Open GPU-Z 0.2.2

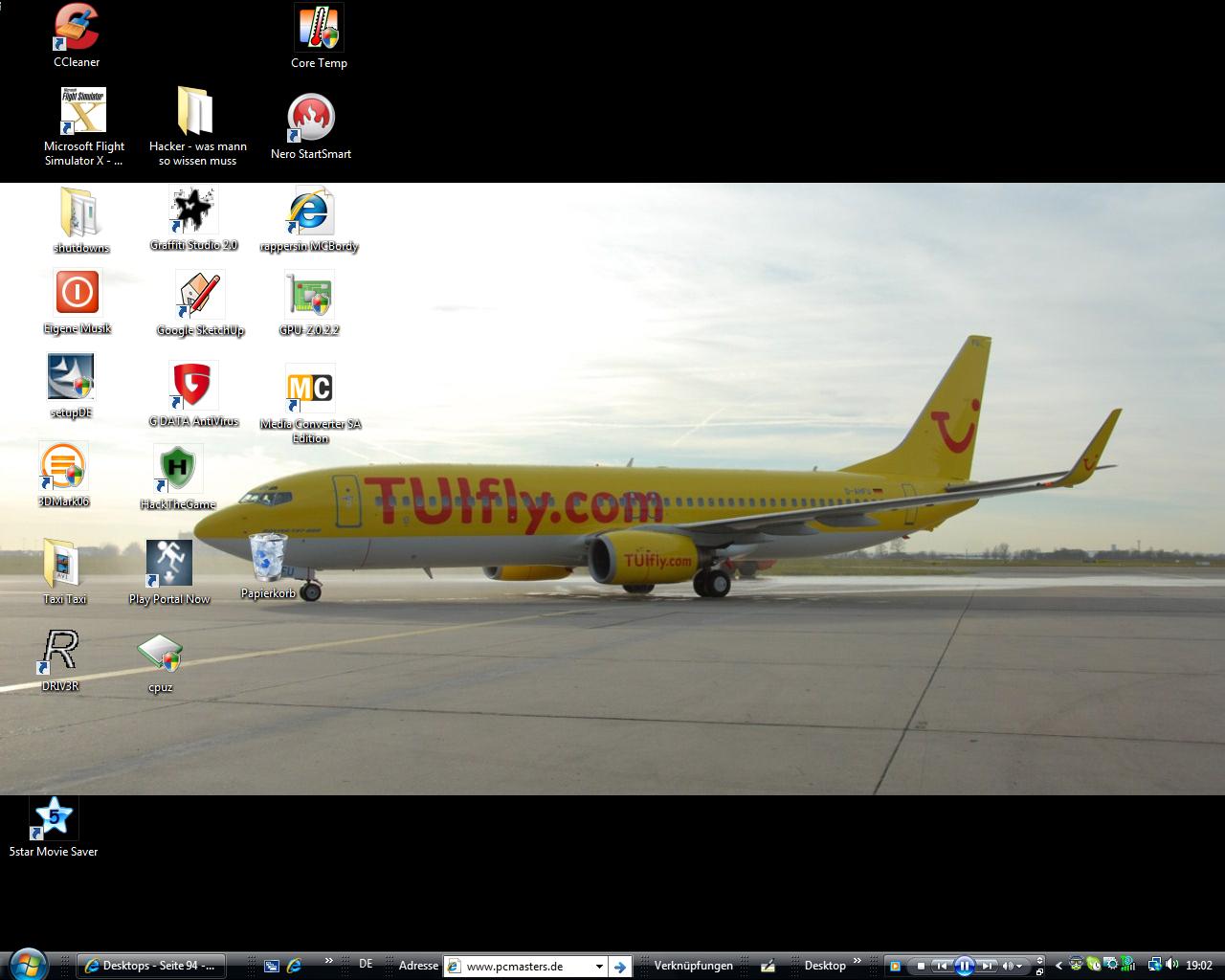point(309,303)
